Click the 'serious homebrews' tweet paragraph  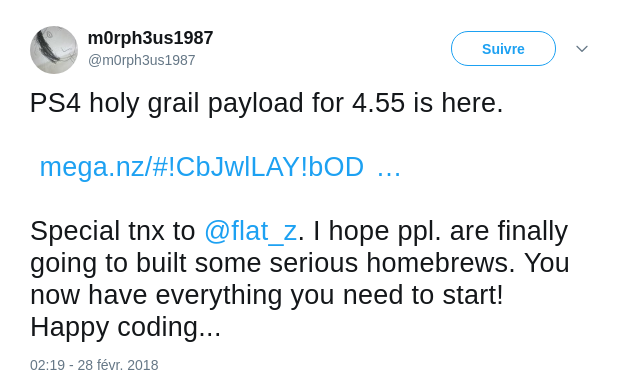(299, 279)
